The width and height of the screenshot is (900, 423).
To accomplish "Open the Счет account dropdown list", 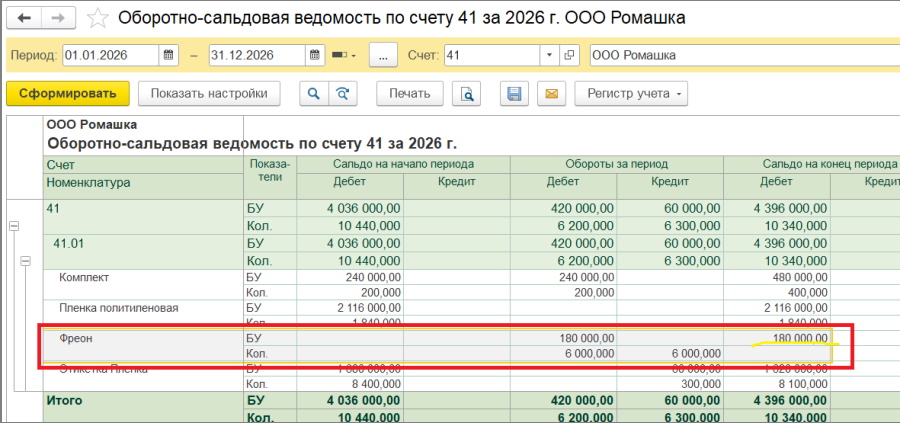I will tap(549, 55).
